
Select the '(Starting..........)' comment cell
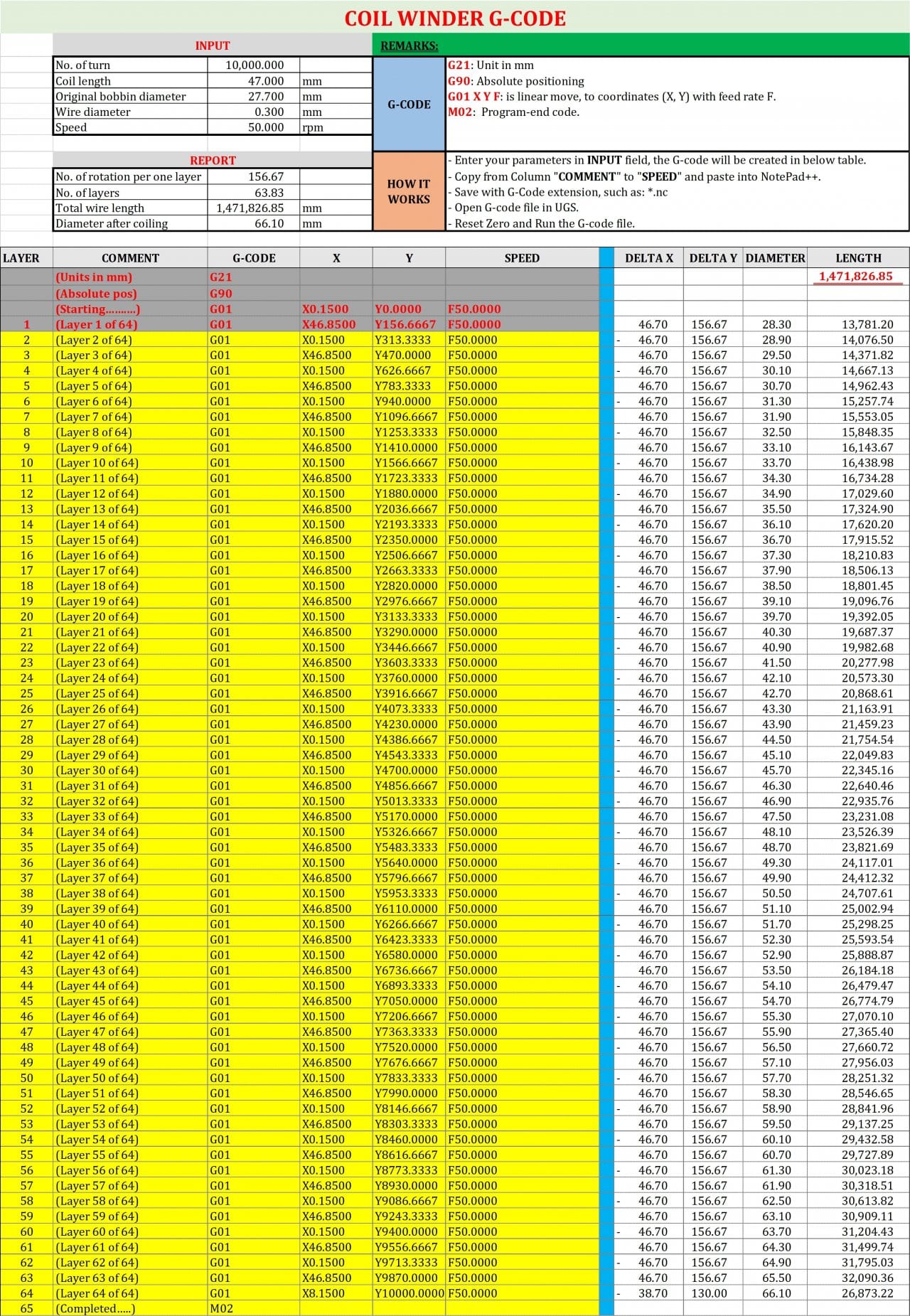(x=130, y=309)
